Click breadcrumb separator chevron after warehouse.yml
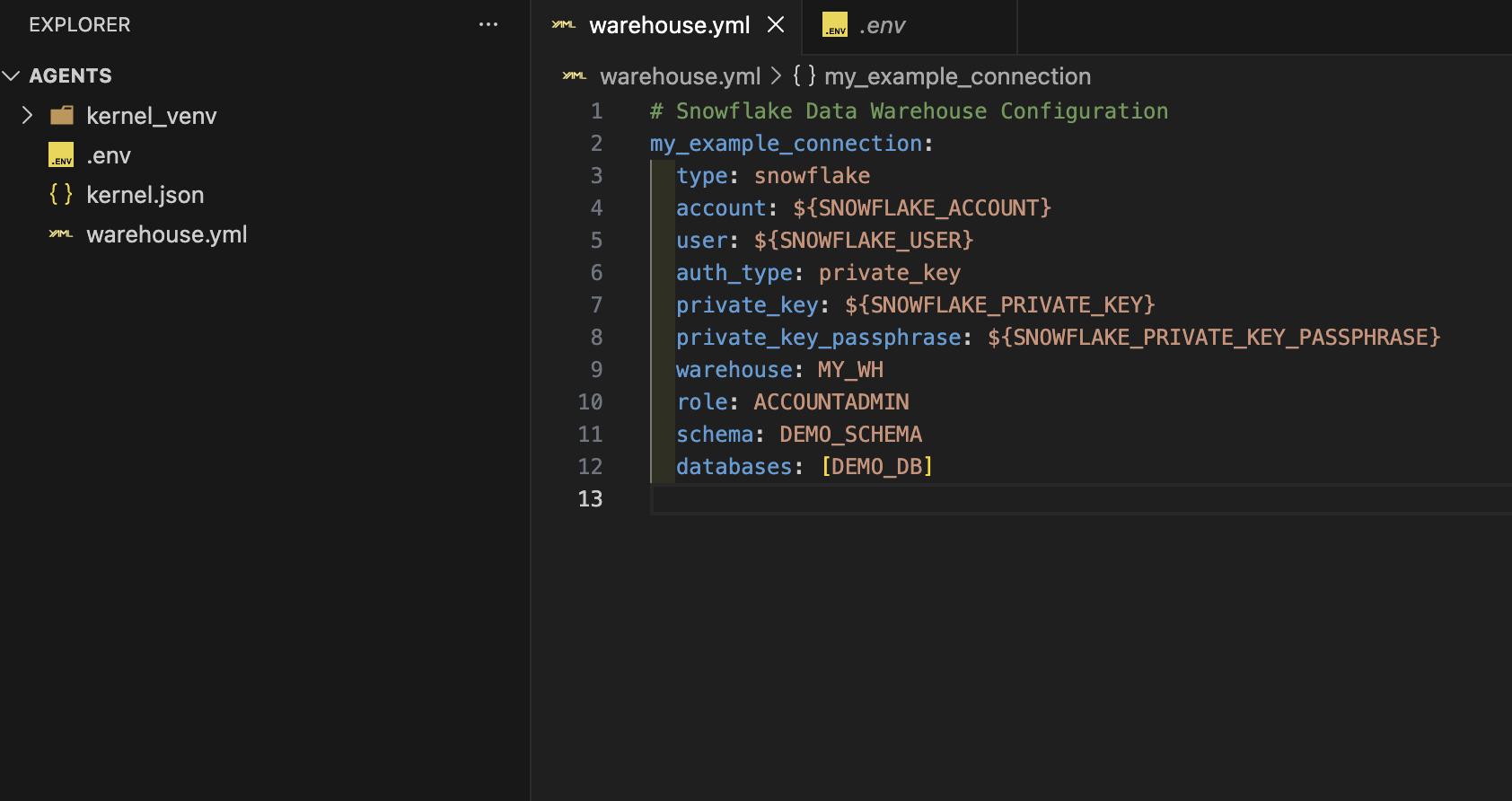The width and height of the screenshot is (1512, 801). point(777,76)
